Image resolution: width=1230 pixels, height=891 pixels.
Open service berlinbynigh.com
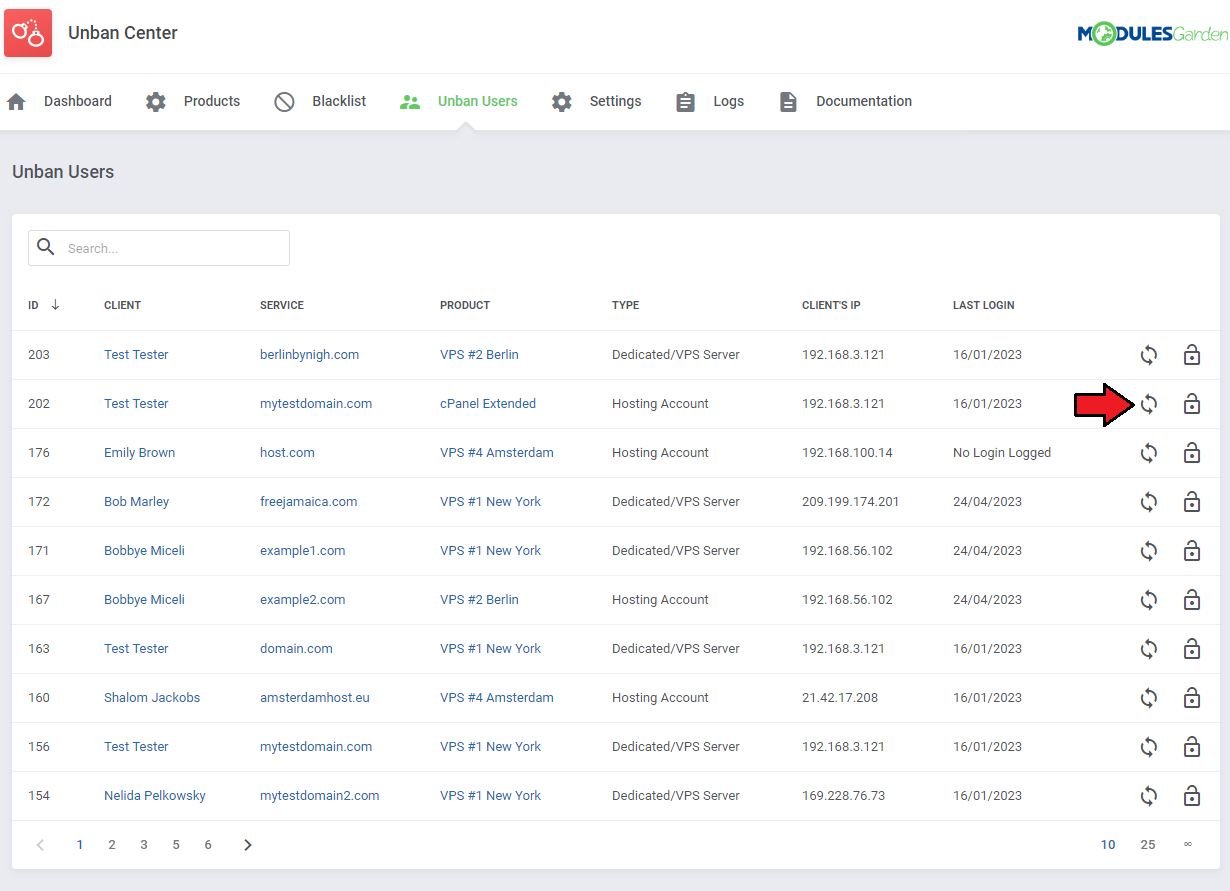[309, 355]
